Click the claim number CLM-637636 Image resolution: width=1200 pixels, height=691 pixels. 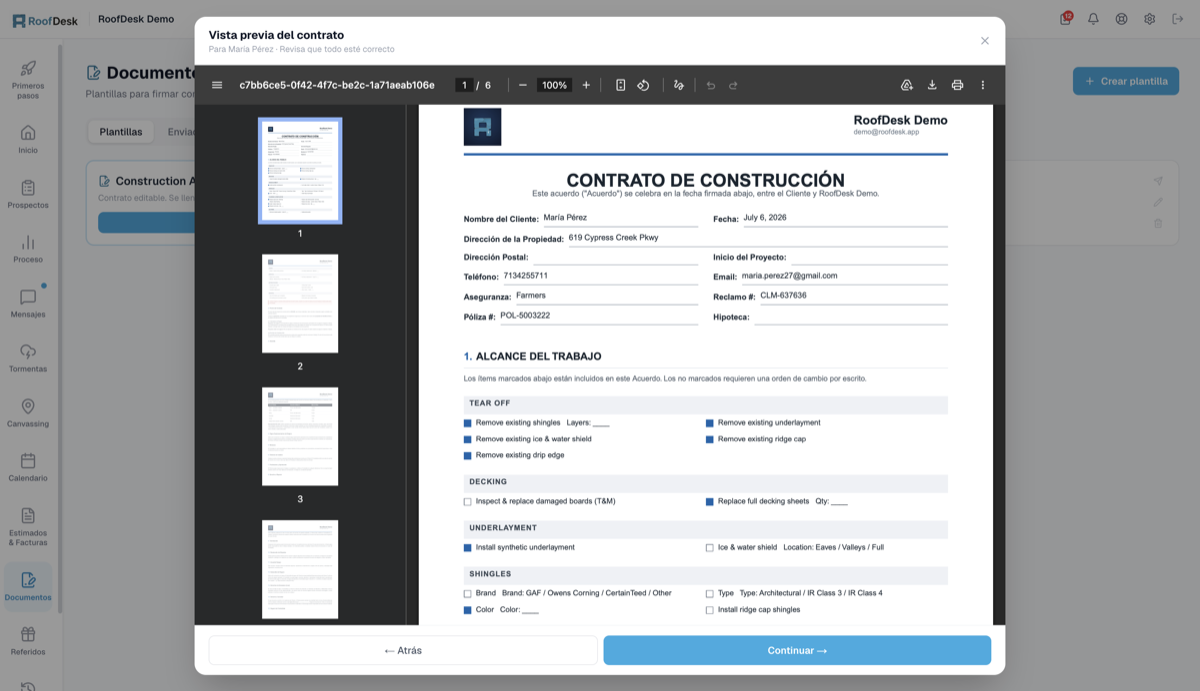(x=783, y=295)
